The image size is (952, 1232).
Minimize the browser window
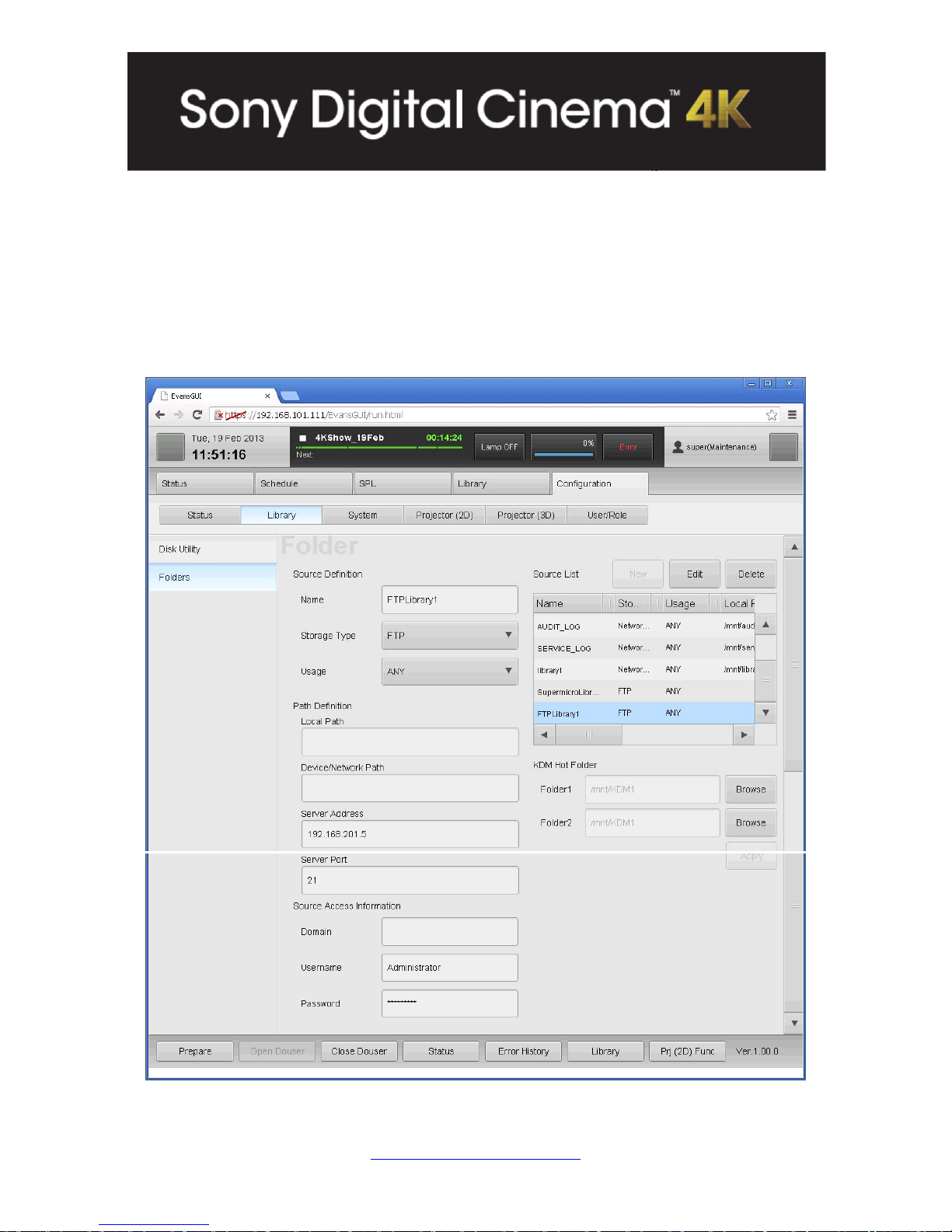(x=751, y=383)
